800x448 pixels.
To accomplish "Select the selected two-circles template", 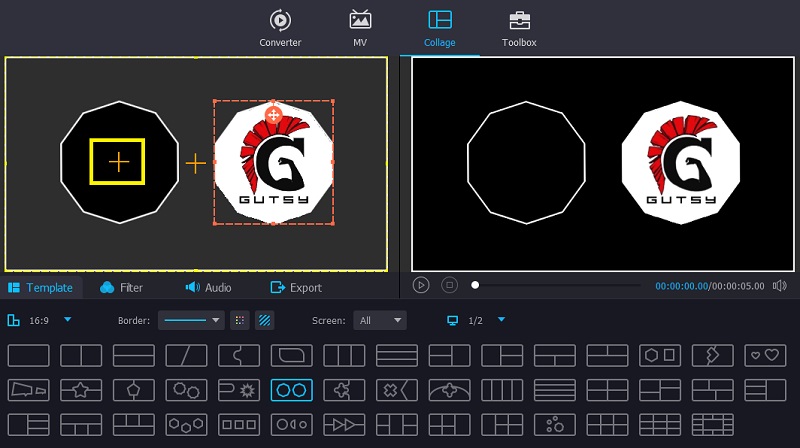I will 291,389.
